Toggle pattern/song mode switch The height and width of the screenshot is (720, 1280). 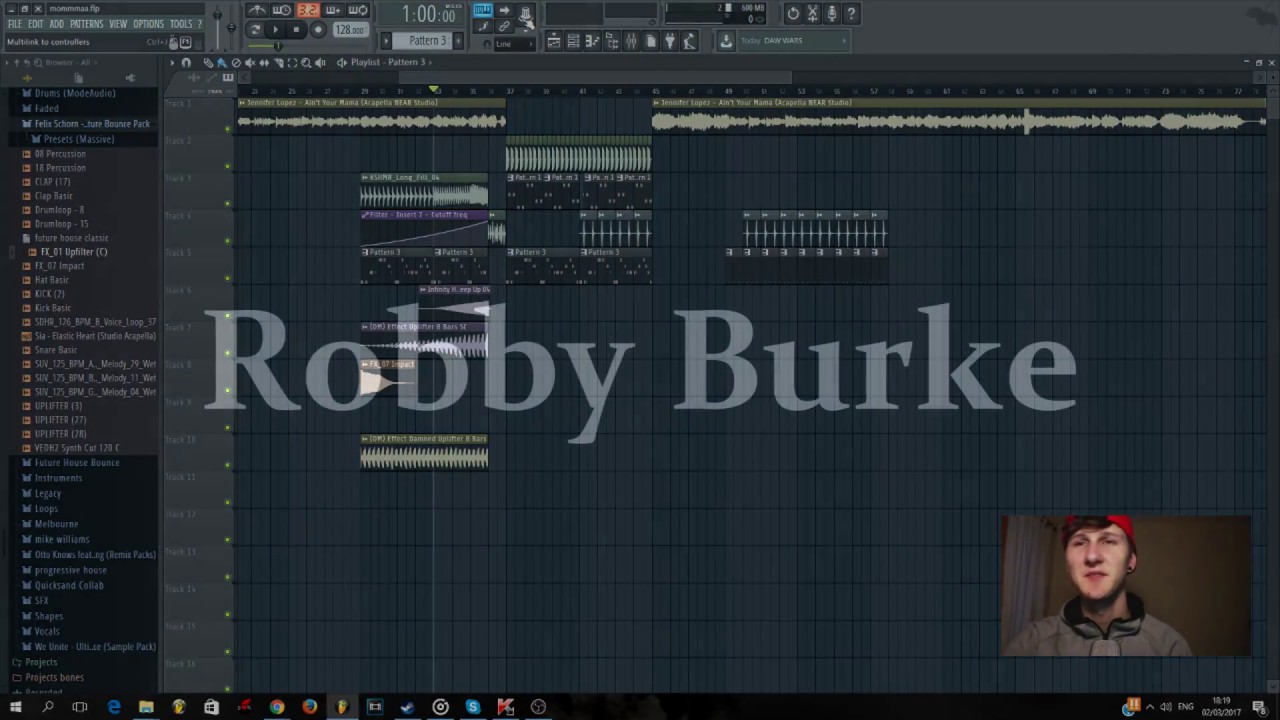tap(255, 30)
